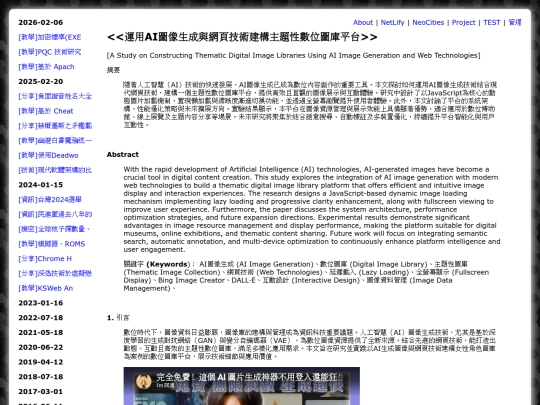Open the first [分享] article under 2025-02-20
Viewport: 540px width, 405px height.
point(55,96)
